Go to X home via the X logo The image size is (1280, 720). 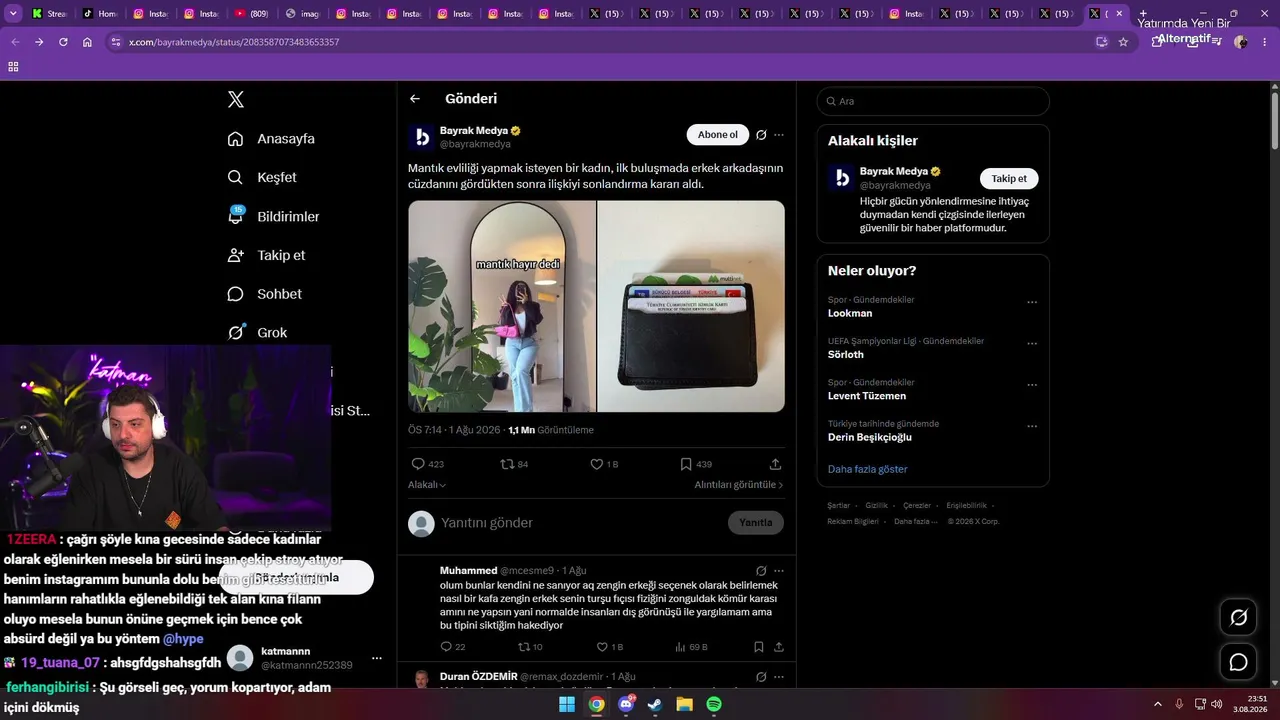tap(236, 99)
